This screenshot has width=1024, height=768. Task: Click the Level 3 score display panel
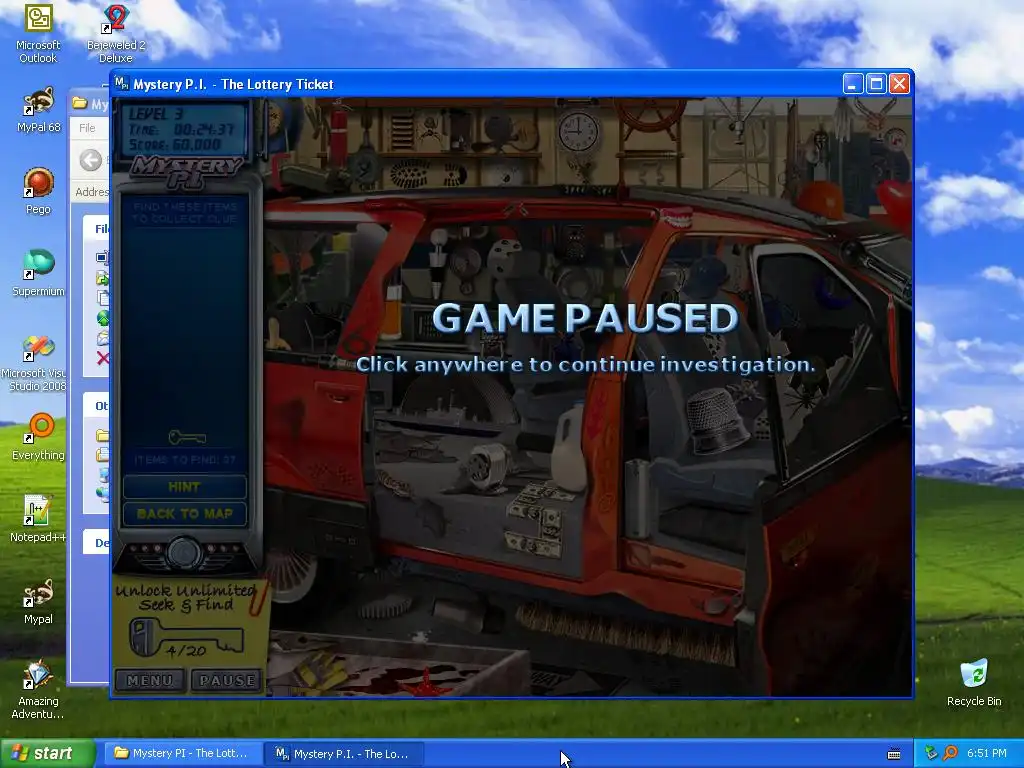(x=184, y=128)
